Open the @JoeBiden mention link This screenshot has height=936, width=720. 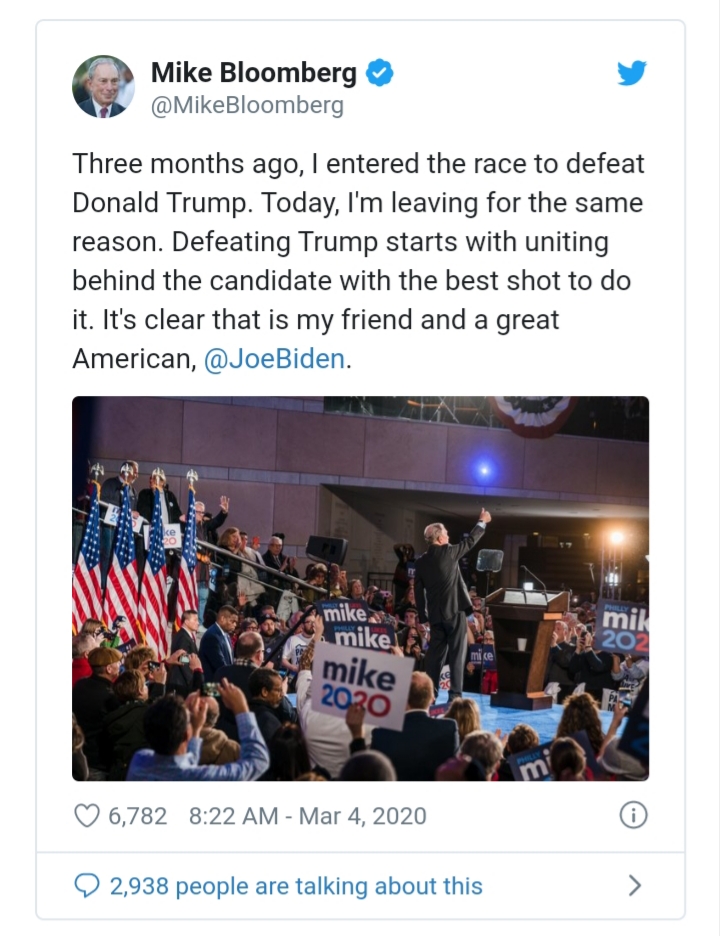(x=274, y=360)
